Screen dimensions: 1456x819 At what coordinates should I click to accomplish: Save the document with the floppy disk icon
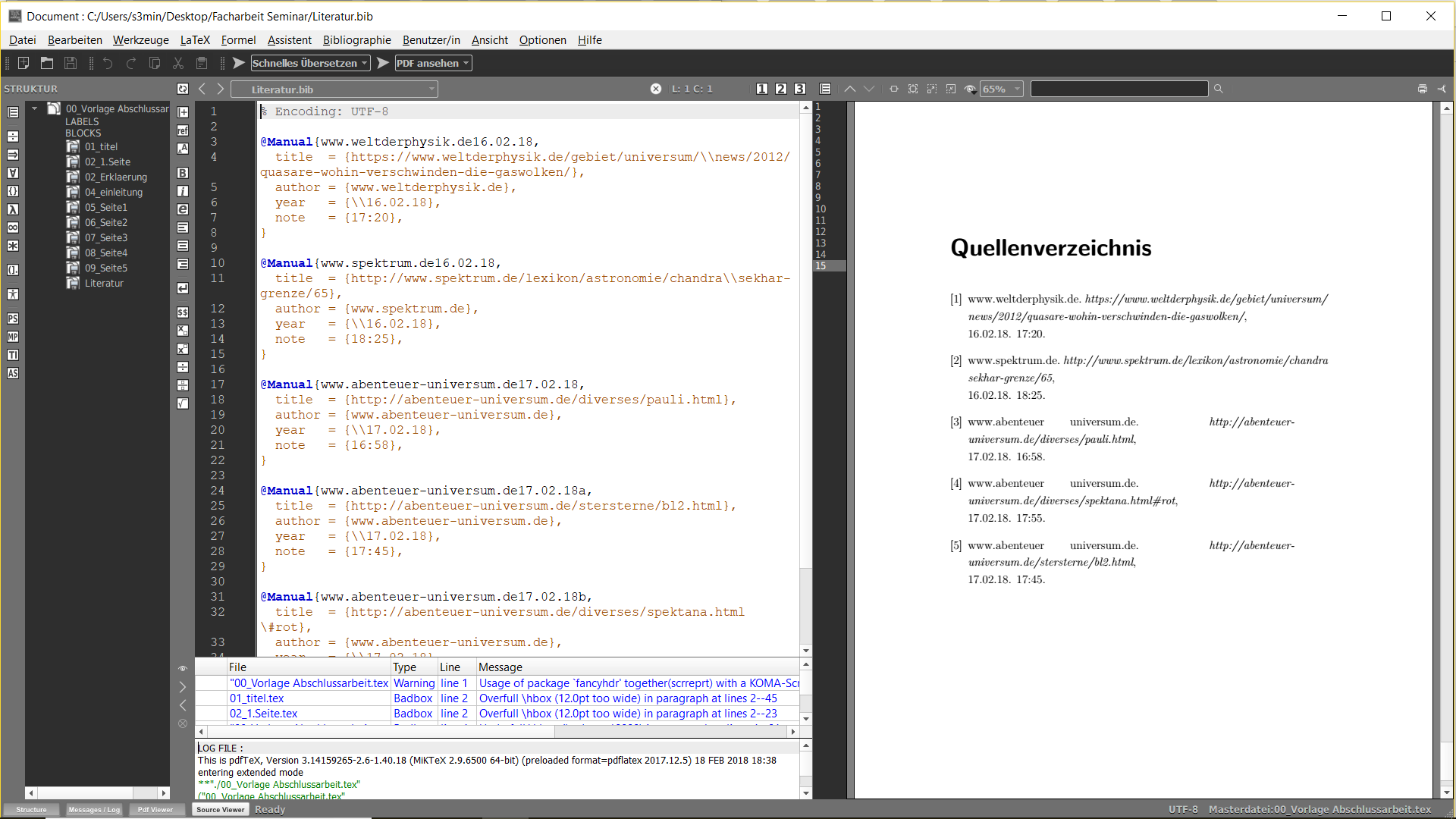71,63
